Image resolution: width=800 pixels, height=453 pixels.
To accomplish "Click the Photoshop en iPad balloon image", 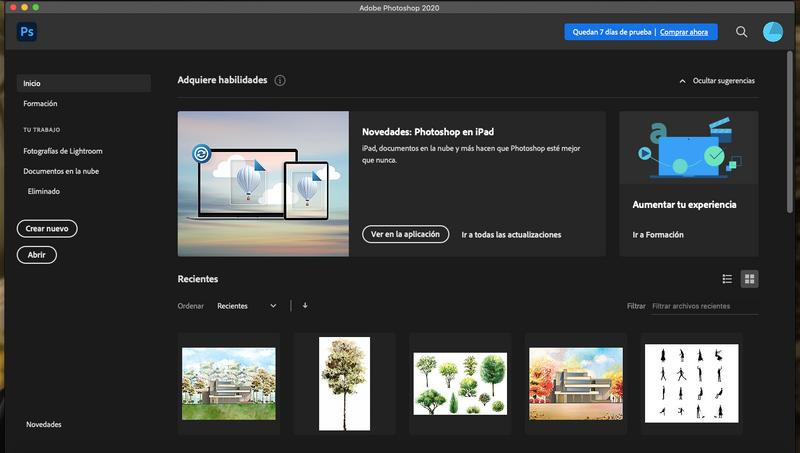I will coord(263,184).
